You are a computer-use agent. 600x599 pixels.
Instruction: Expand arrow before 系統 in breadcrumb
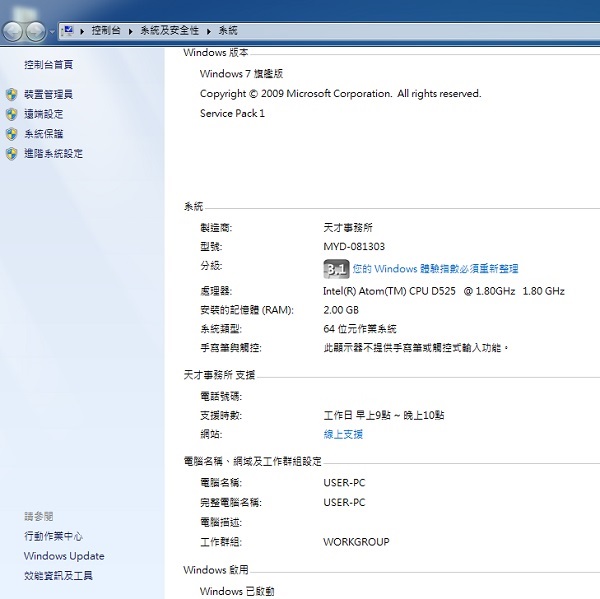[x=209, y=31]
